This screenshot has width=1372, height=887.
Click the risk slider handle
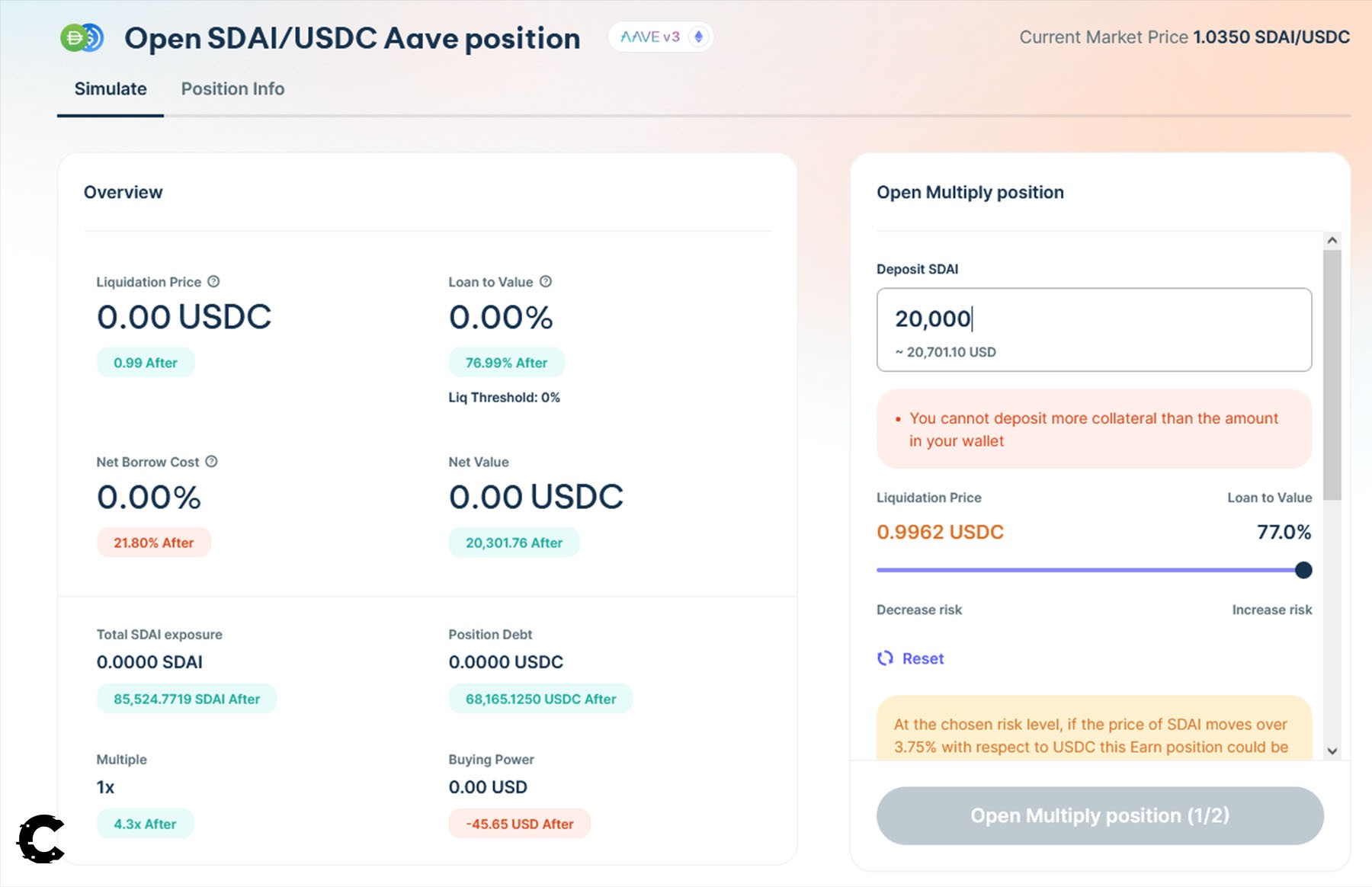1303,570
